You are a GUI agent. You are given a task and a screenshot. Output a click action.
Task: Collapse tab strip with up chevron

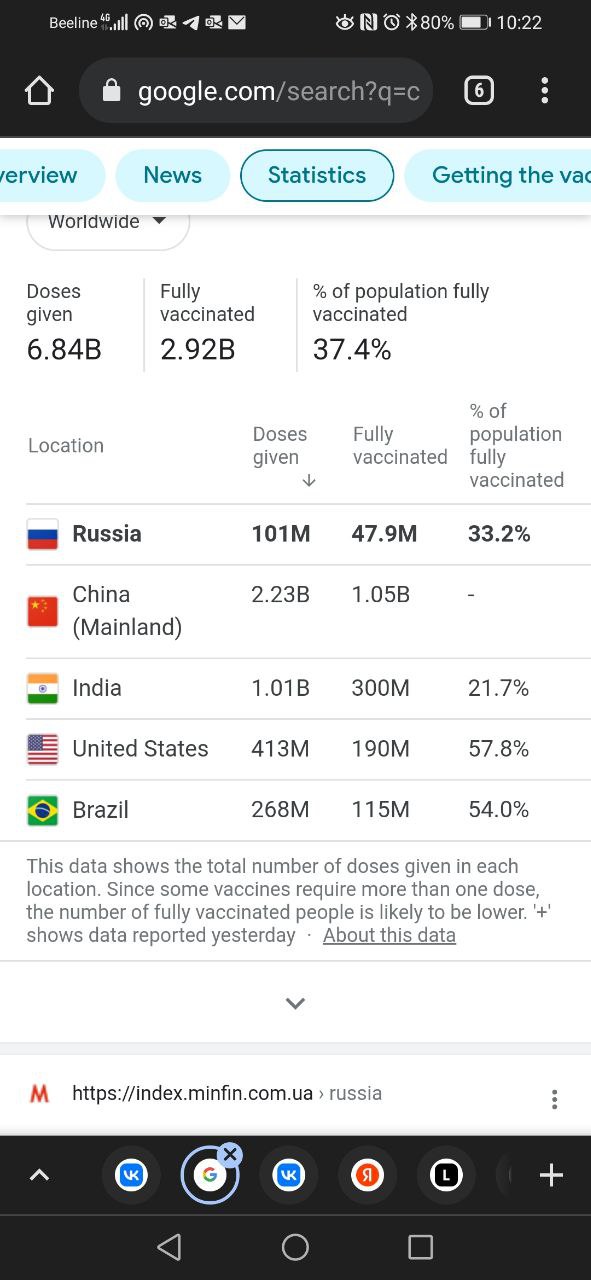(39, 1175)
